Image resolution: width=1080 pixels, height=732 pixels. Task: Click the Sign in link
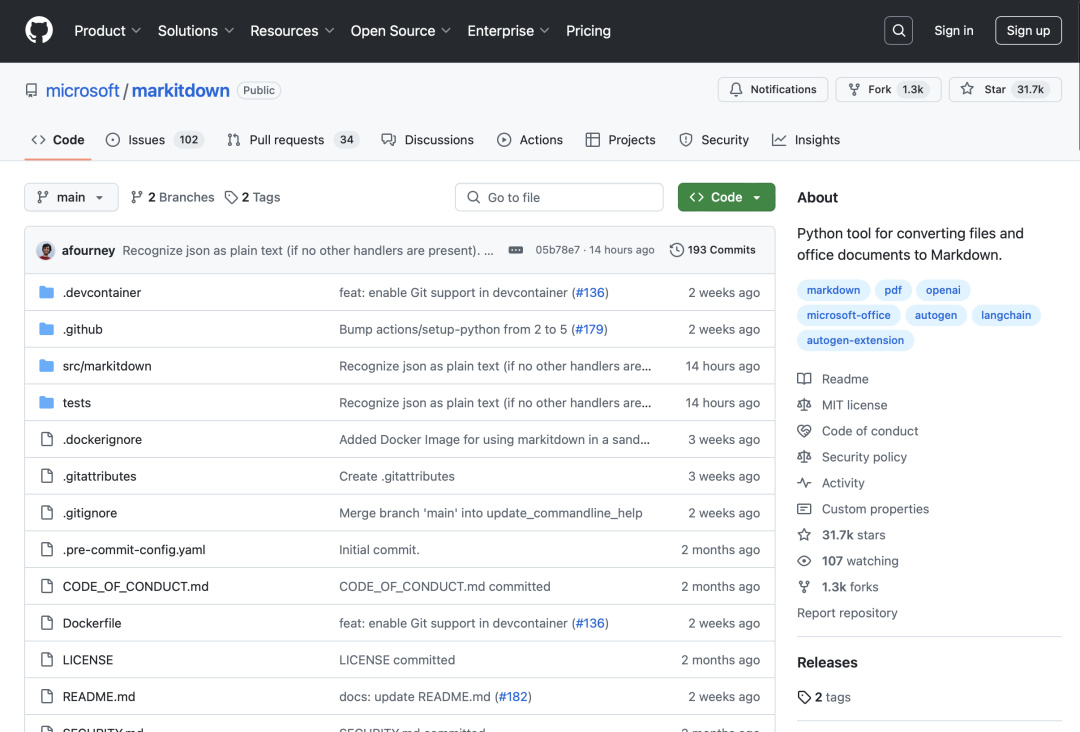[x=953, y=31]
